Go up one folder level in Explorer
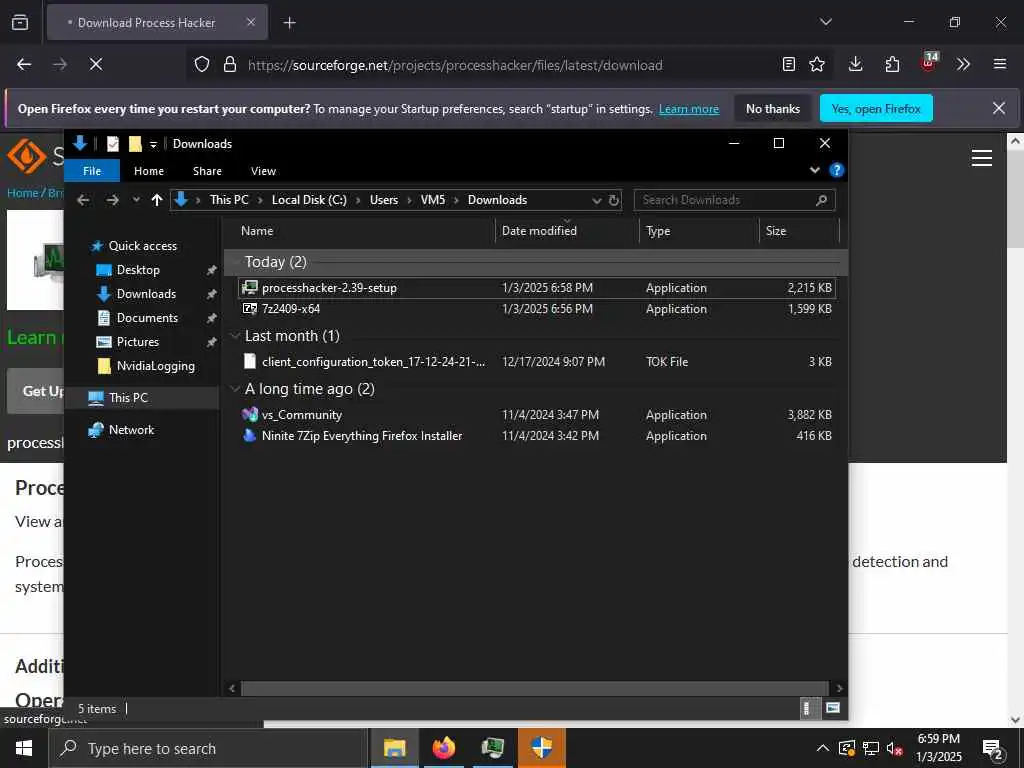Image resolution: width=1024 pixels, height=768 pixels. [x=157, y=200]
